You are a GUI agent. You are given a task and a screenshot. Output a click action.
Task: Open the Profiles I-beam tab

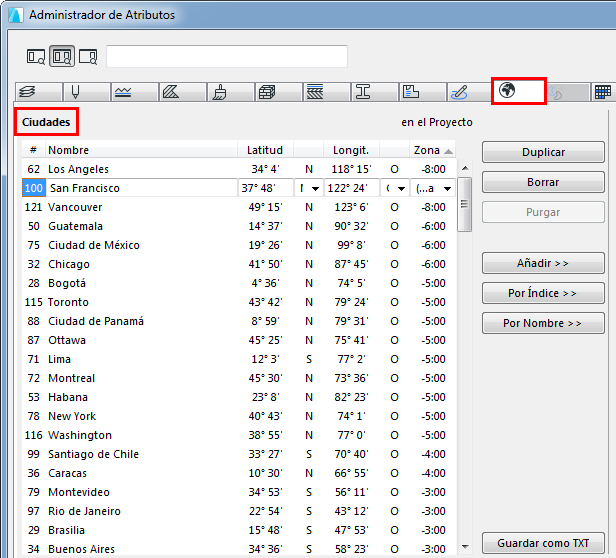pyautogui.click(x=374, y=92)
